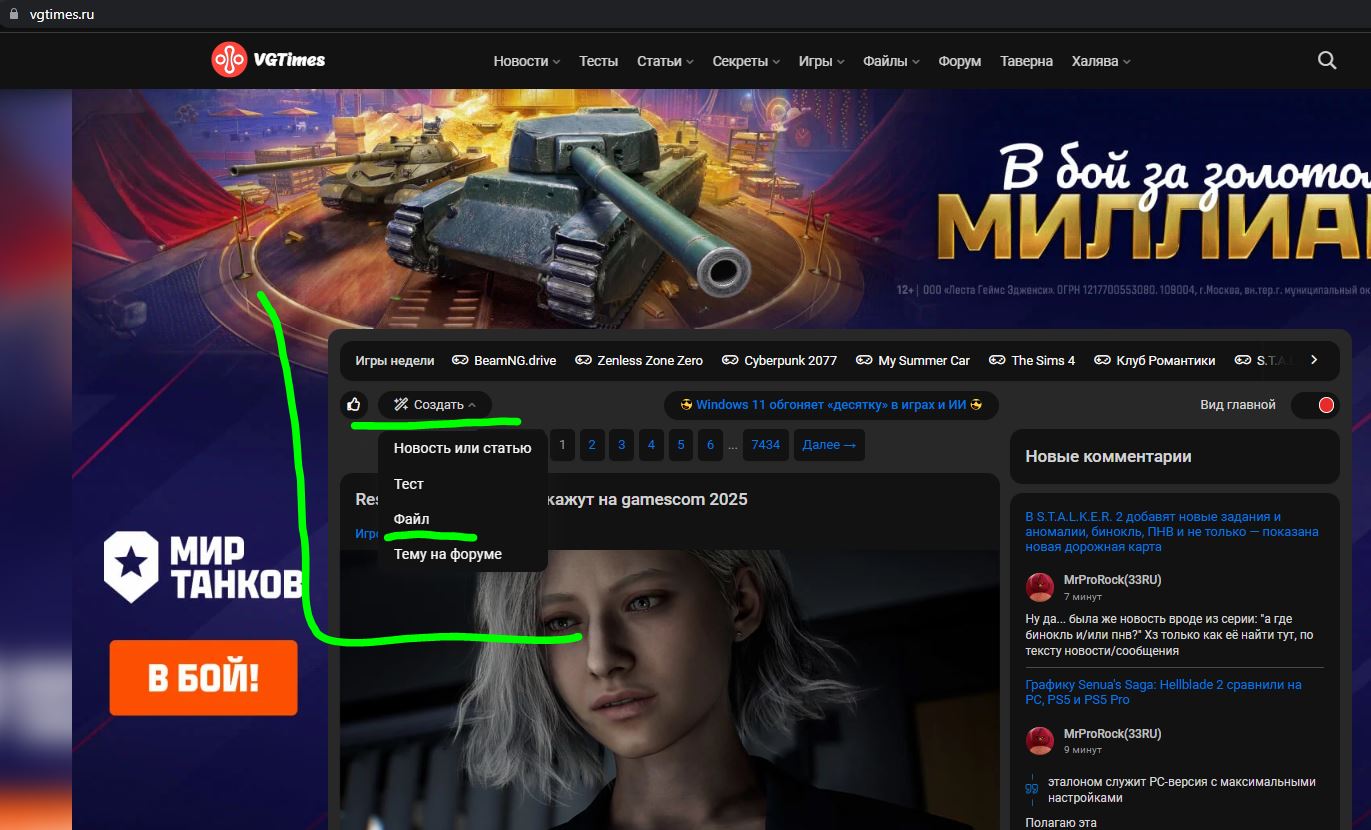Open the Senua's Saga: Hellblade 2 comparison link
The height and width of the screenshot is (830, 1371).
point(1163,692)
